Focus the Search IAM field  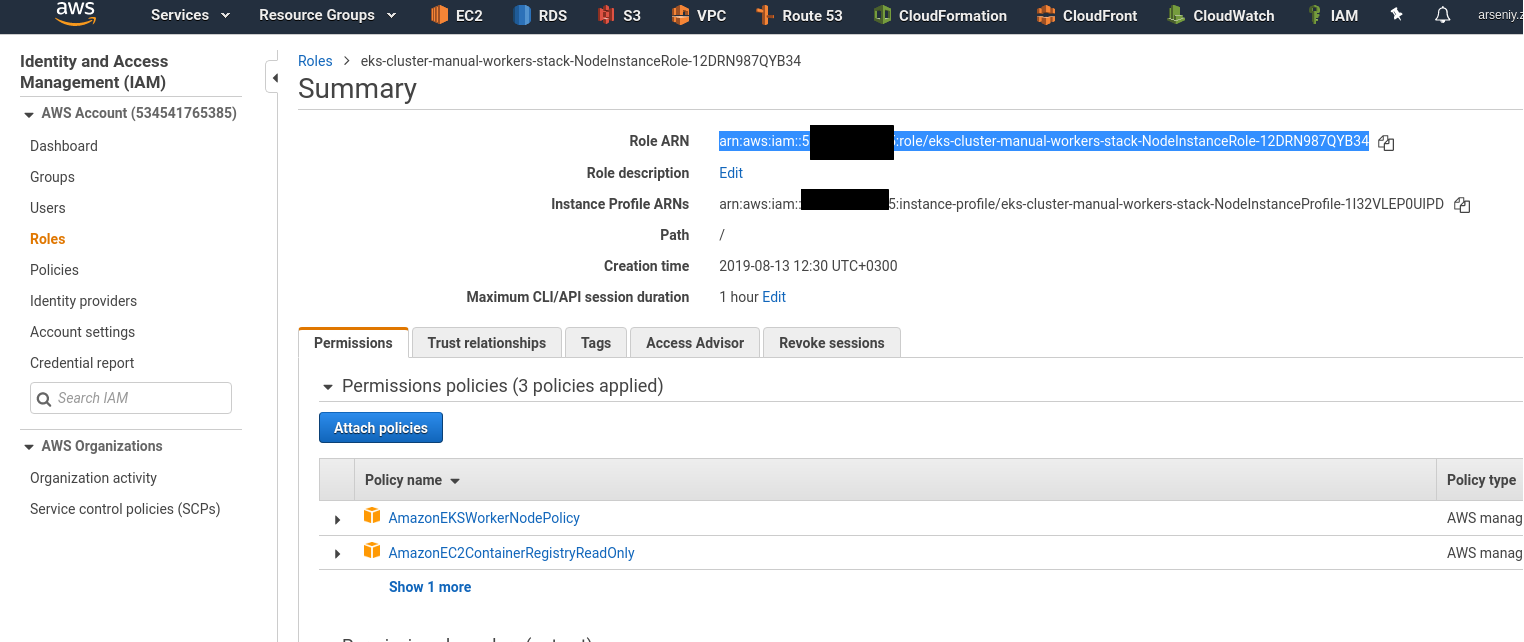131,398
